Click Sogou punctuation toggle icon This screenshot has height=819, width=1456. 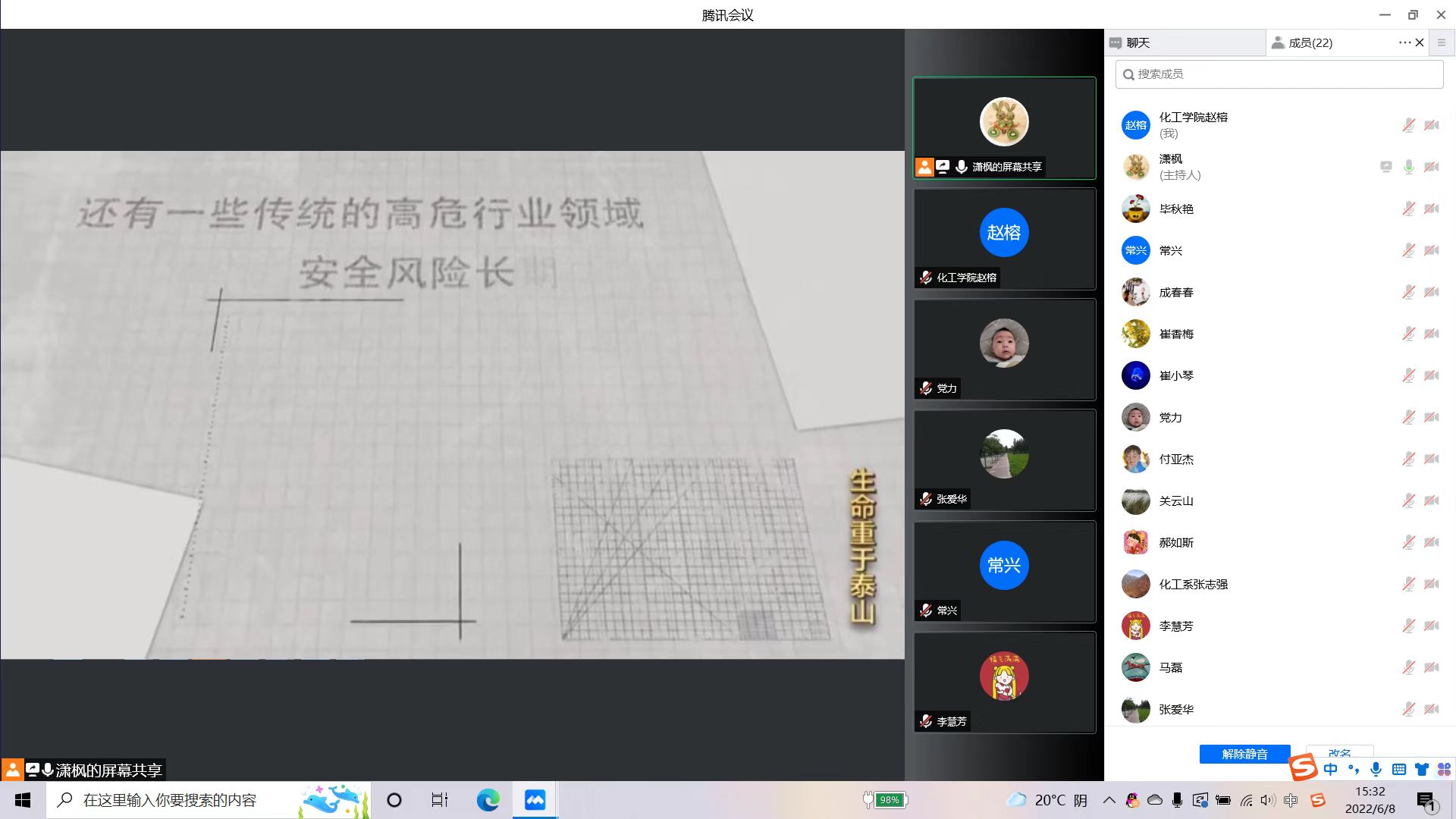[x=1354, y=770]
